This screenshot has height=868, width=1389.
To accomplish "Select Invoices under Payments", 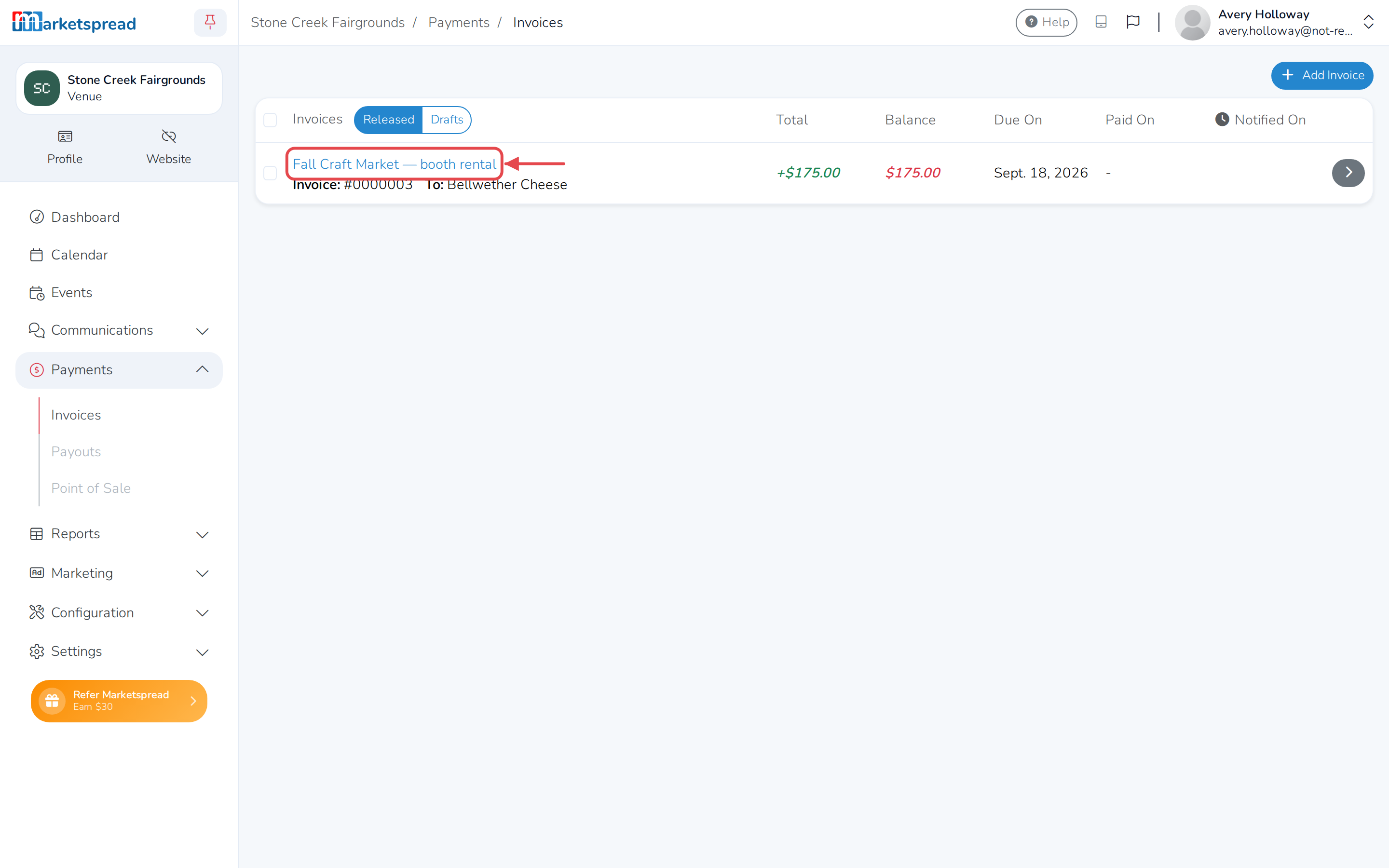I will point(76,415).
